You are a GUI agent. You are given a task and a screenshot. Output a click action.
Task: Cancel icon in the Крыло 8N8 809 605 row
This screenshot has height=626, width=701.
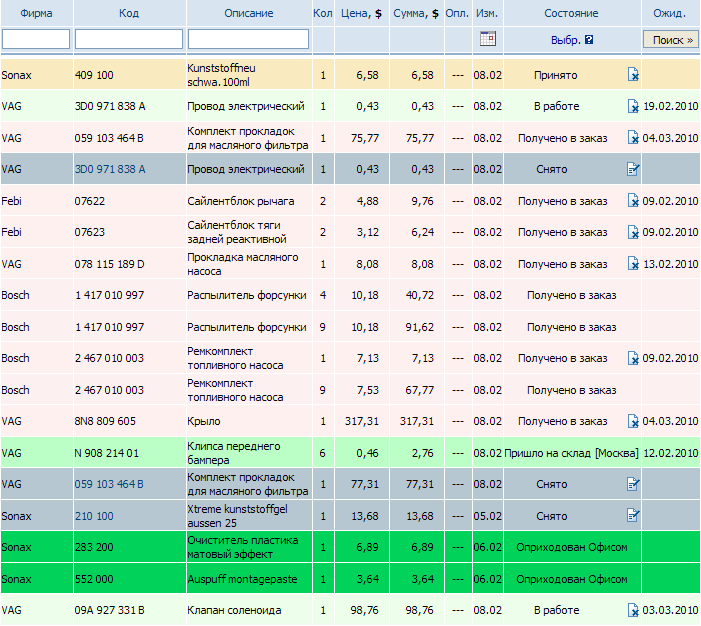click(x=633, y=421)
